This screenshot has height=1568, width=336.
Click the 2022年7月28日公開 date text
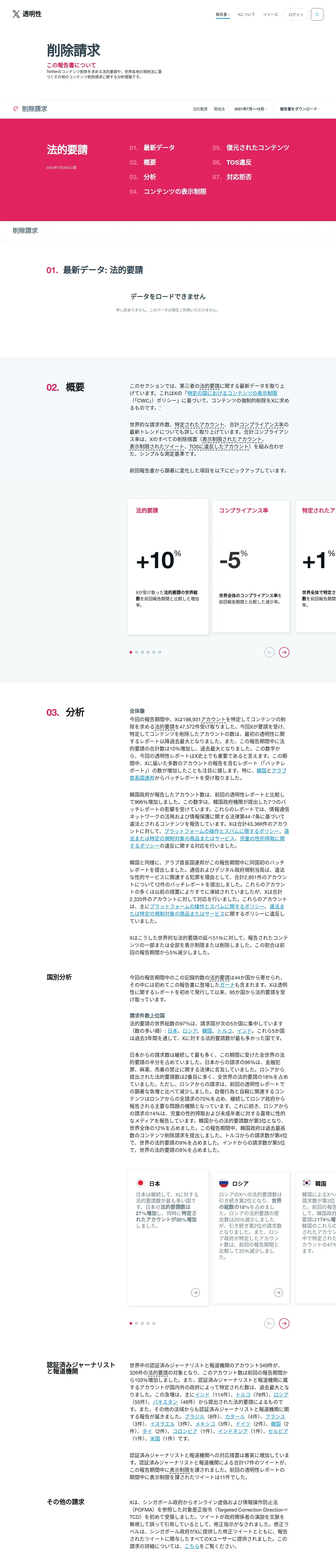(61, 168)
